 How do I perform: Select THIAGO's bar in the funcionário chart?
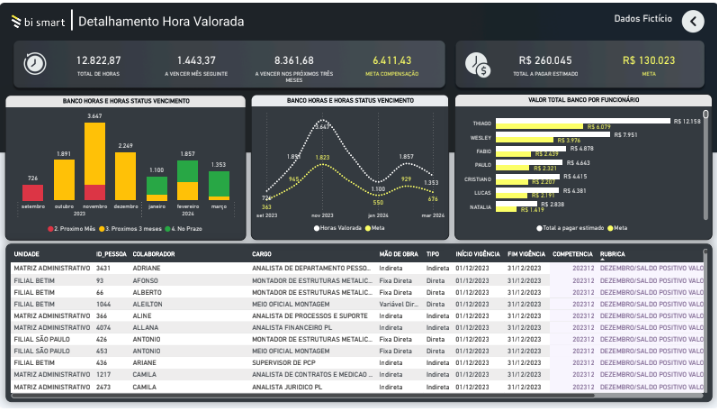point(580,121)
